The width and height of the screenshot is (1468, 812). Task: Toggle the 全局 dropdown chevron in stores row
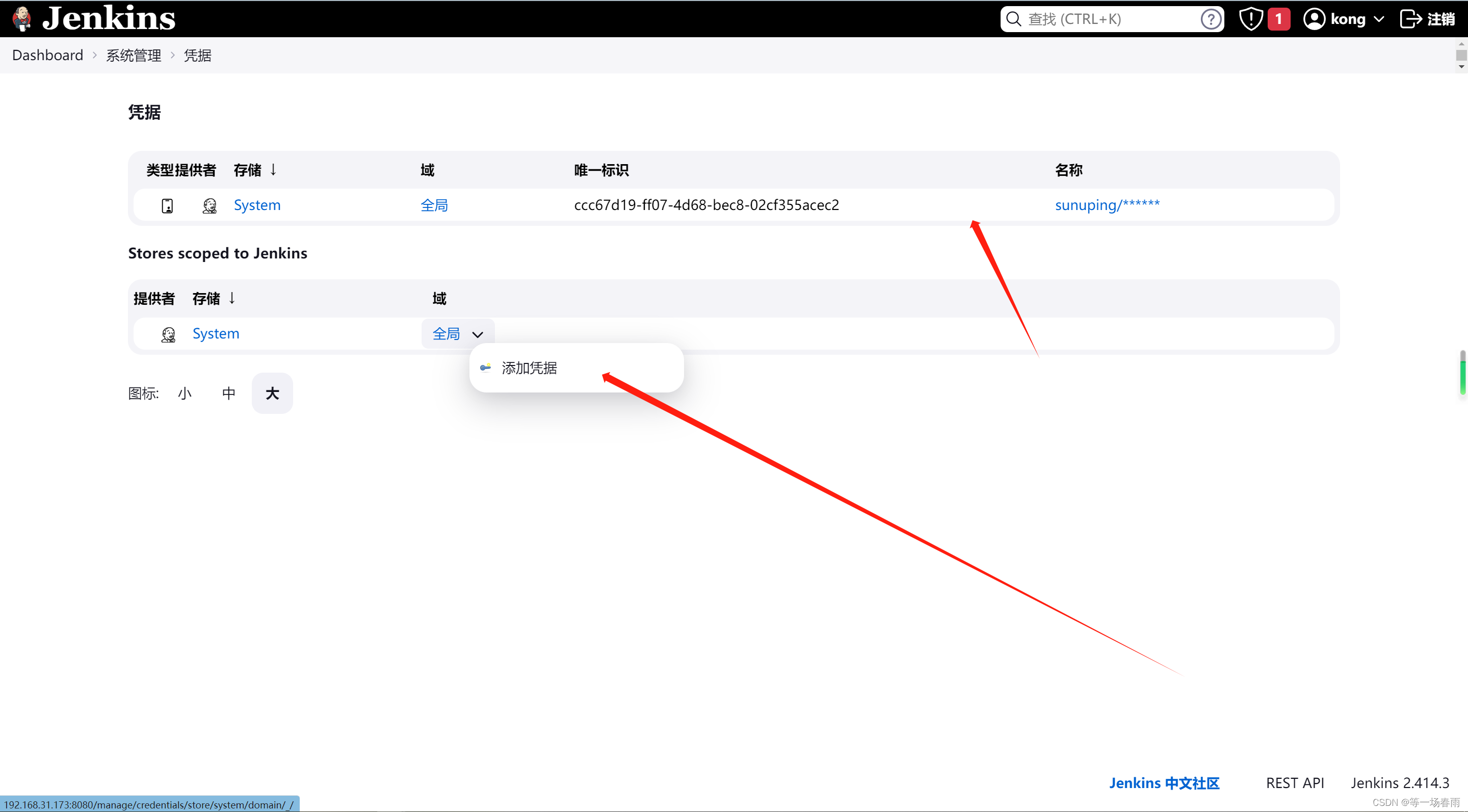(478, 334)
